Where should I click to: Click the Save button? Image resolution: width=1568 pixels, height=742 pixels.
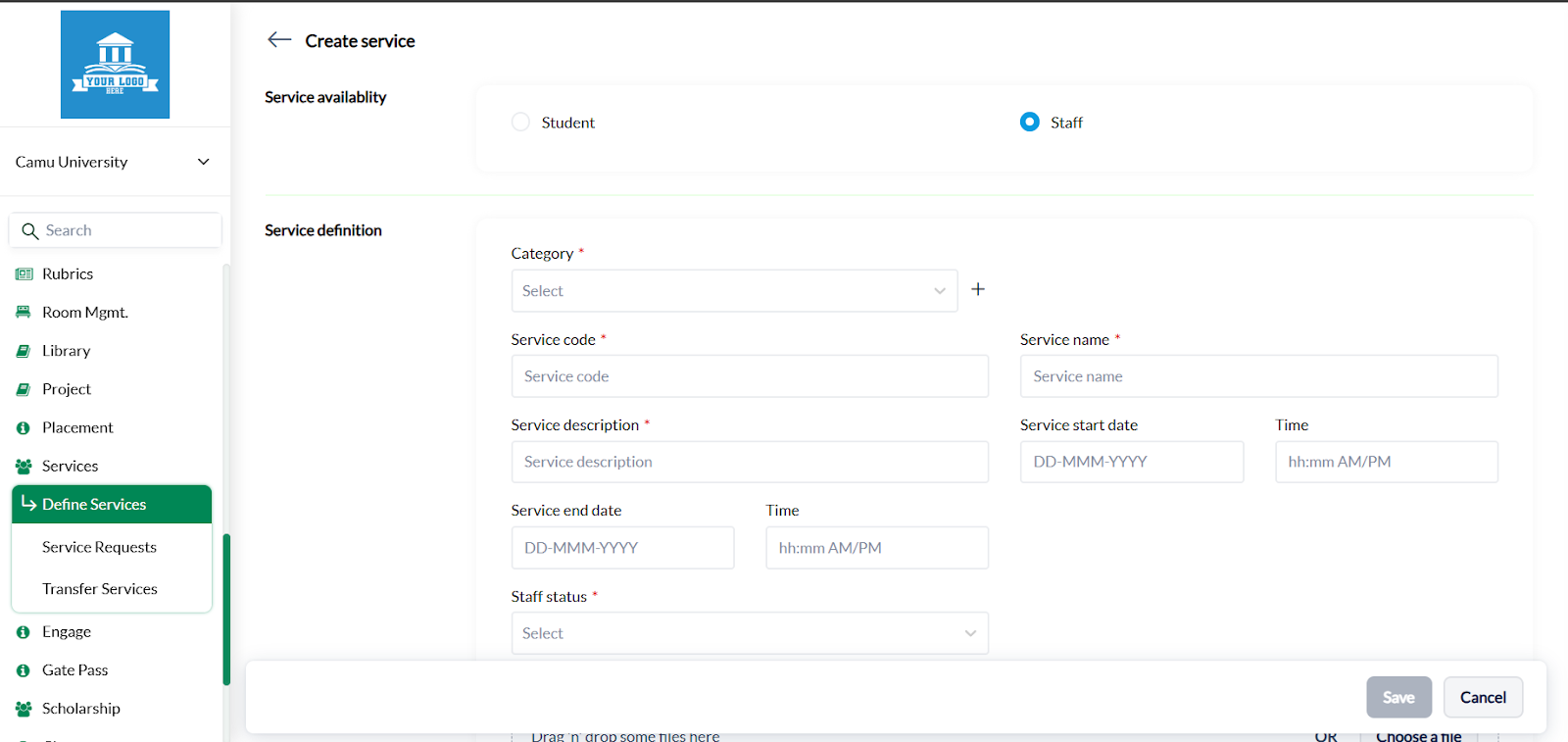tap(1398, 697)
